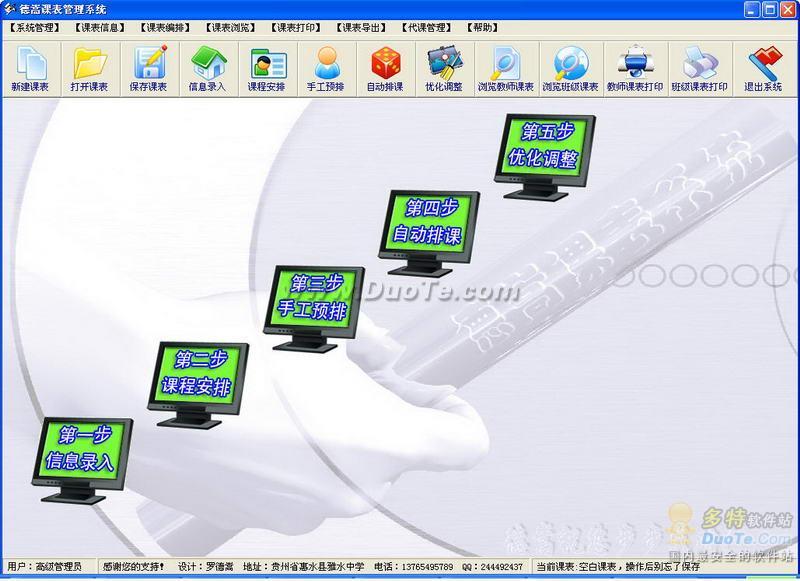Open the 【课表信息】 menu
Screen dimensions: 800x581
point(100,28)
